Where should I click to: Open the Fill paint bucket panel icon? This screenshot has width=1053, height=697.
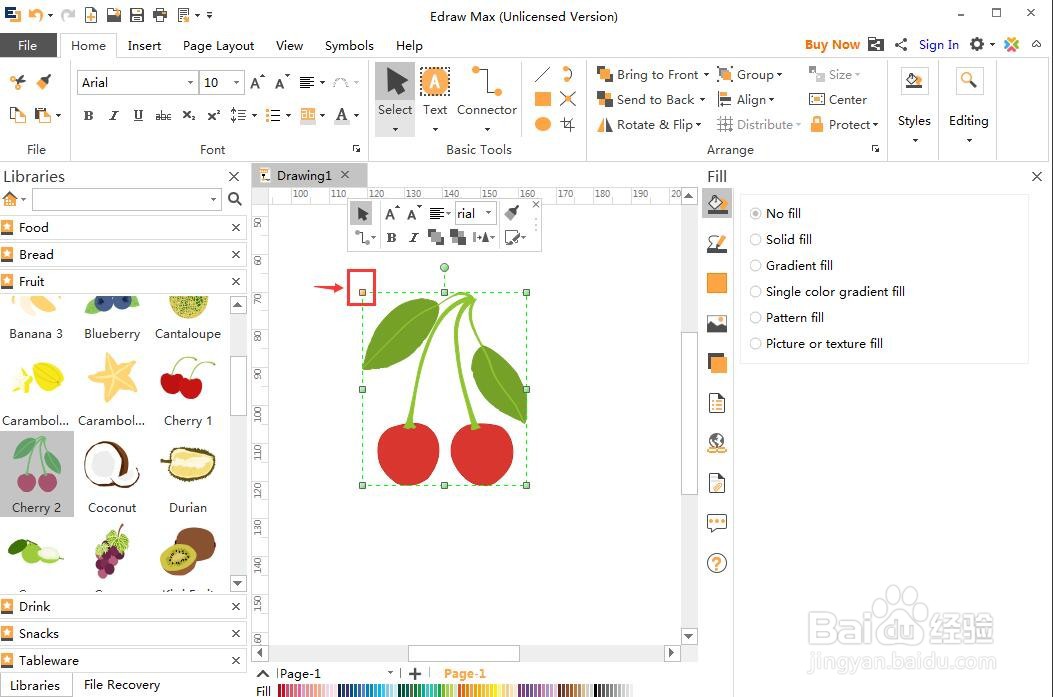pos(717,203)
